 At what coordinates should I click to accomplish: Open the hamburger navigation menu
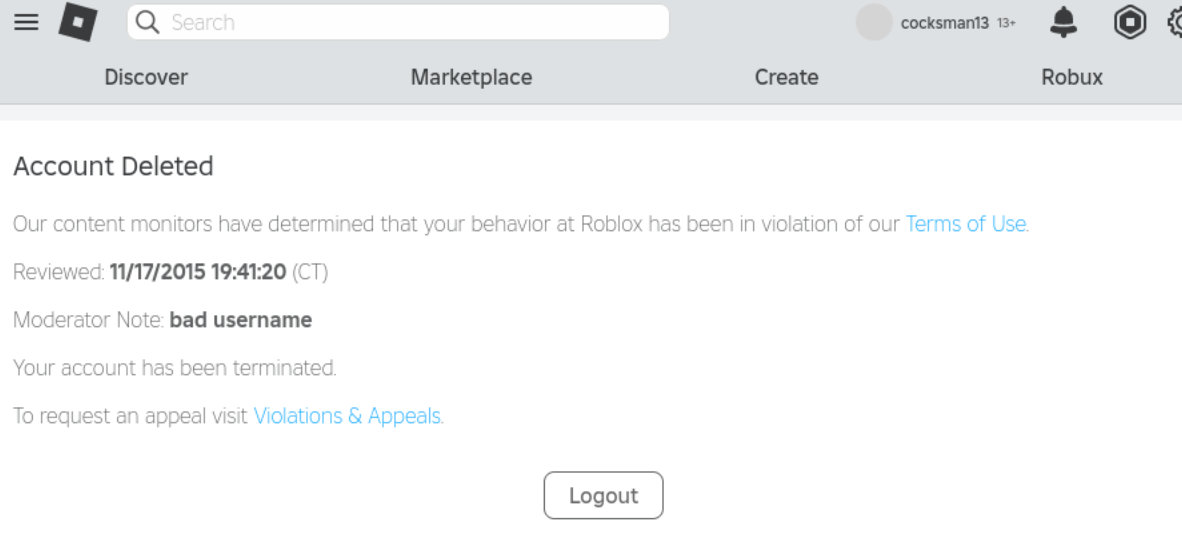[x=26, y=22]
